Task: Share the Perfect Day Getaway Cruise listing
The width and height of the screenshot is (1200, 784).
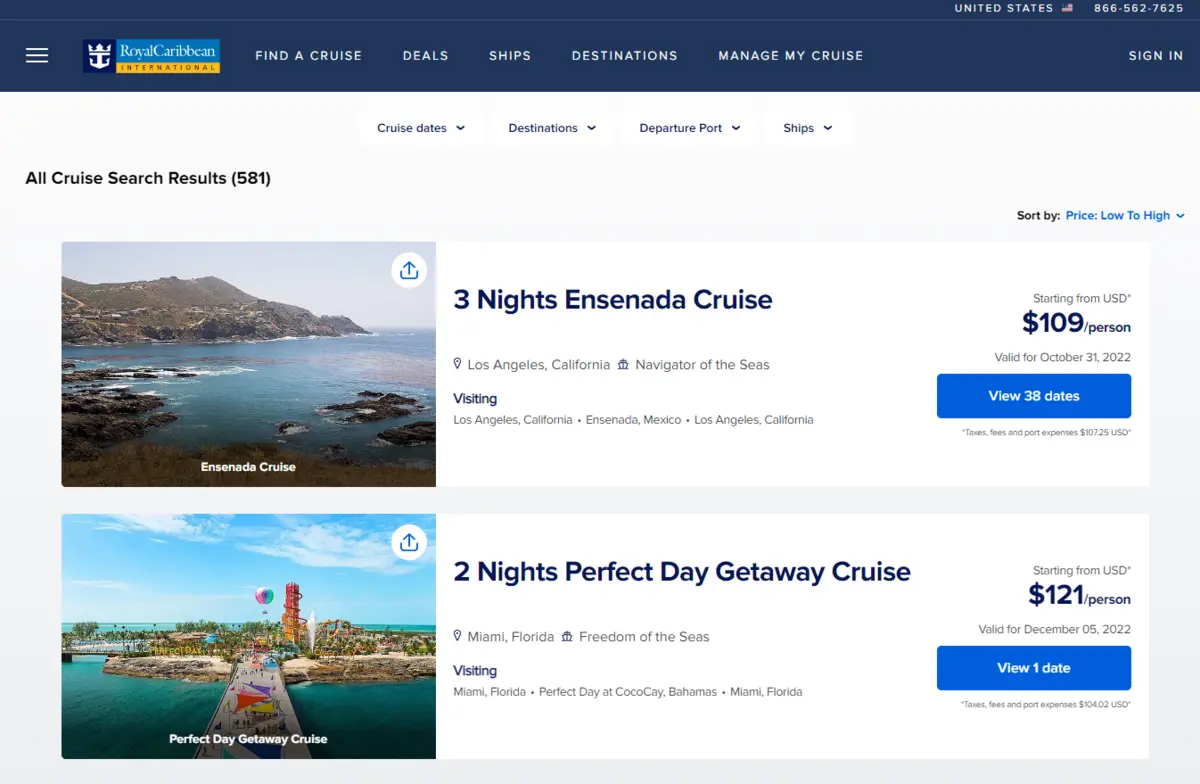Action: tap(408, 542)
